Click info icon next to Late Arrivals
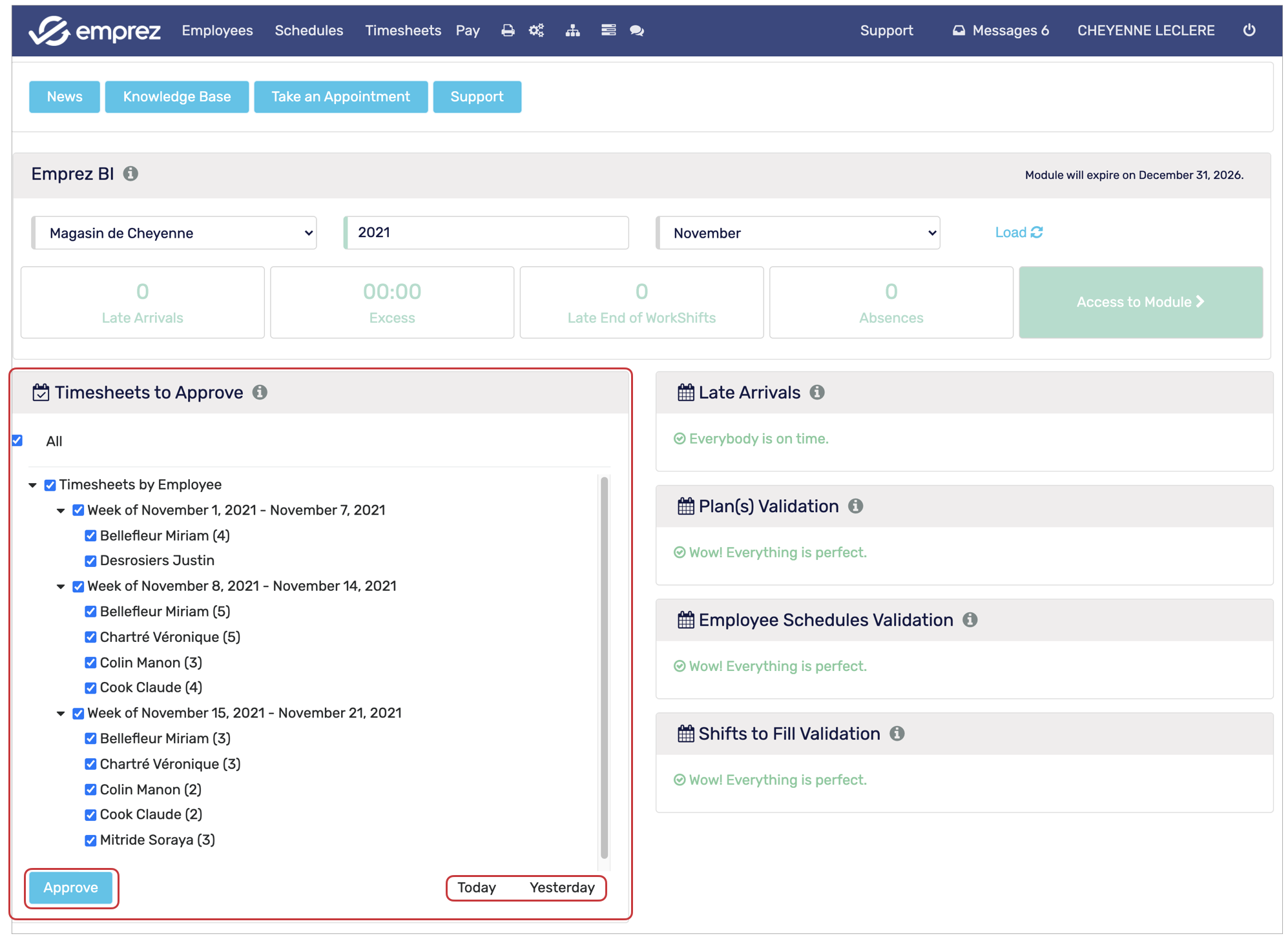This screenshot has width=1288, height=939. [817, 393]
